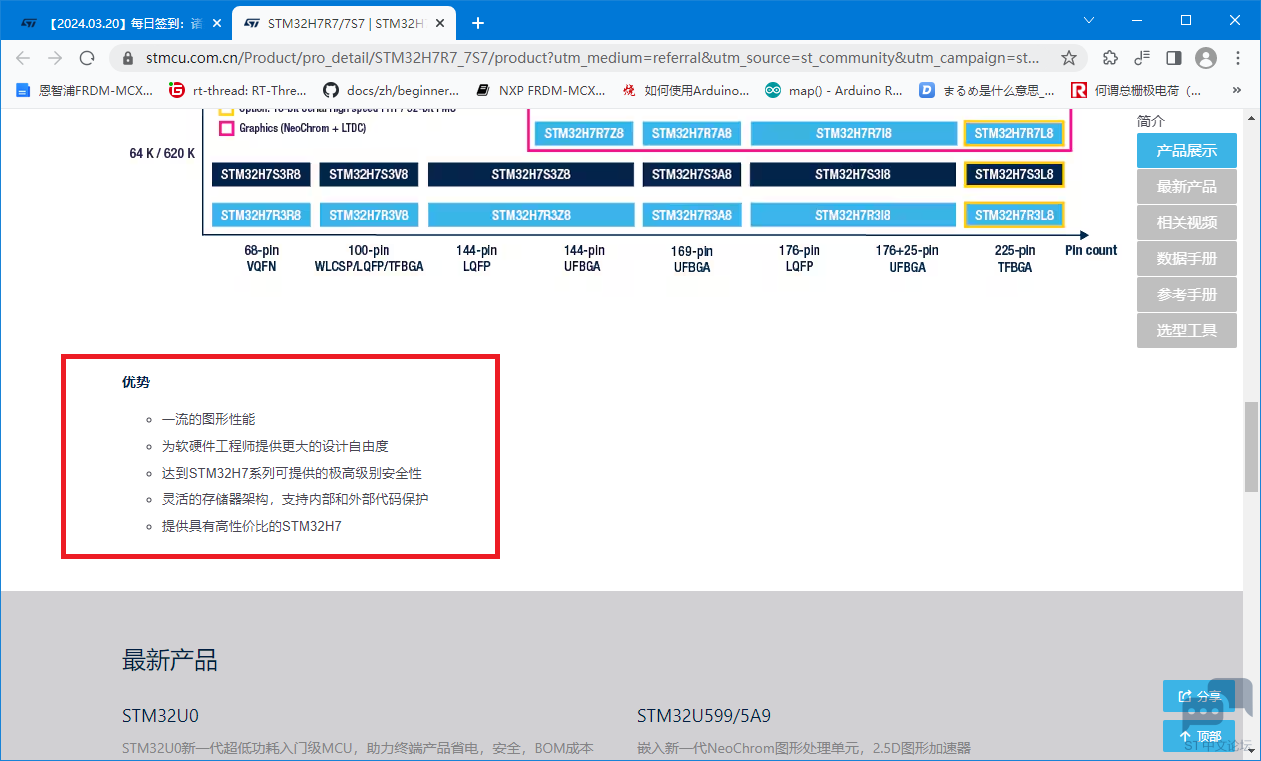Click the 最新产品 section heading

(x=170, y=660)
